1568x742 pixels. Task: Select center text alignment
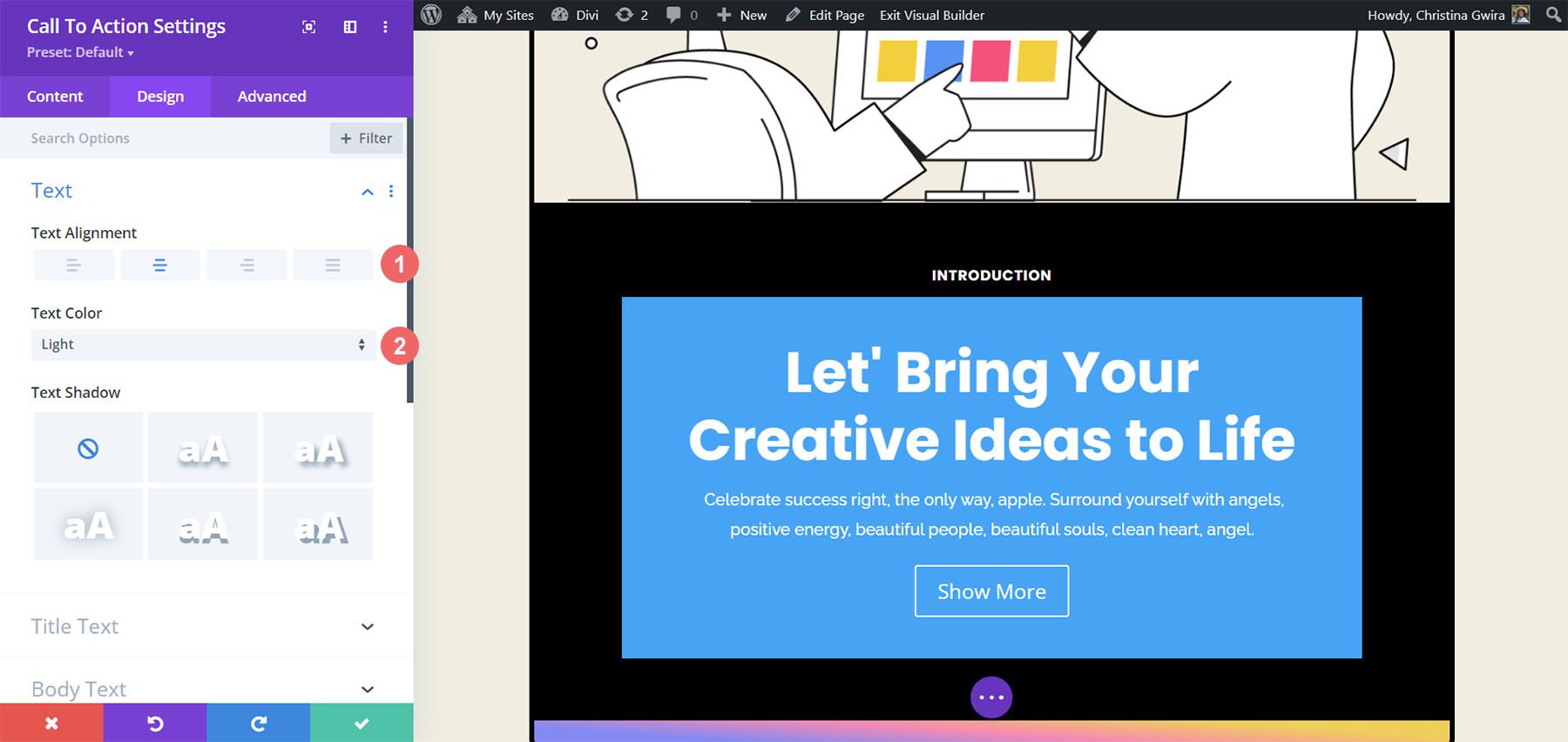pos(160,265)
